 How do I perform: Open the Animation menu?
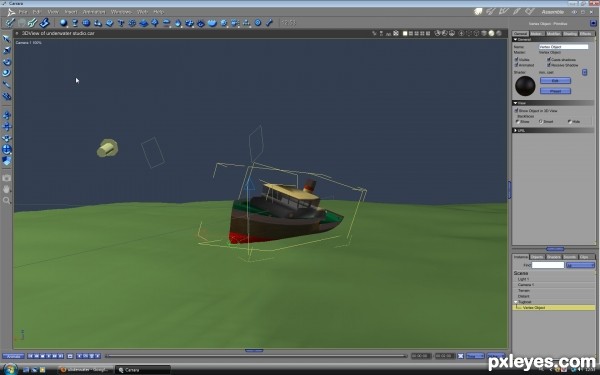pyautogui.click(x=94, y=12)
